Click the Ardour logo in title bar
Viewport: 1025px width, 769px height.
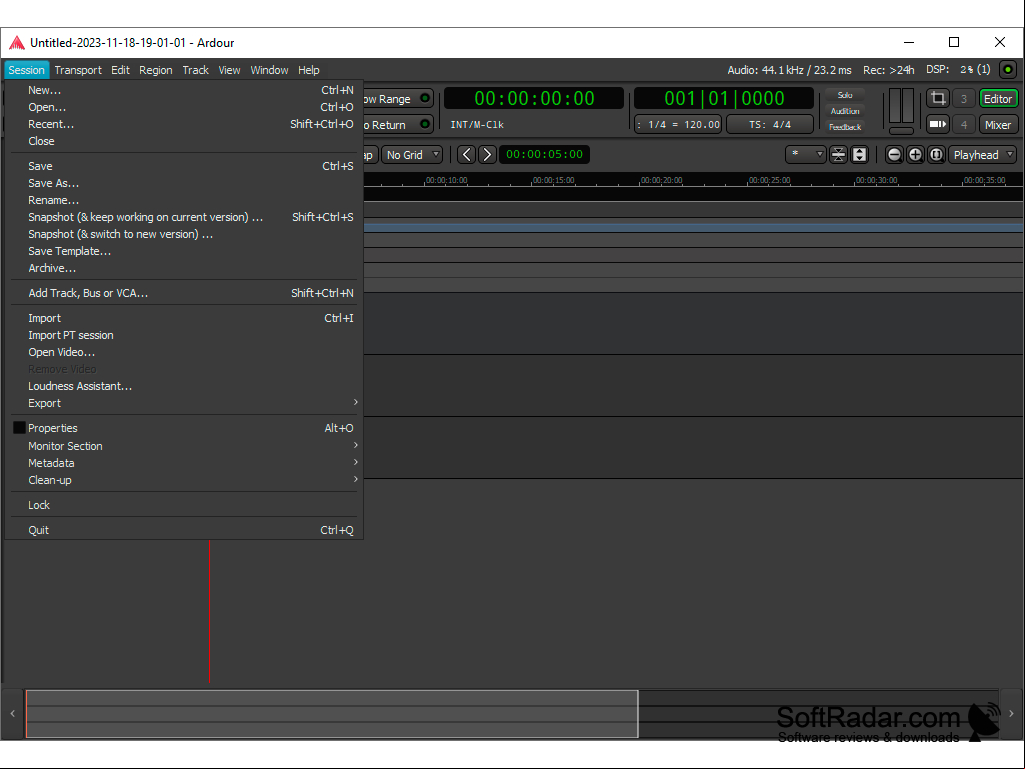pyautogui.click(x=17, y=43)
